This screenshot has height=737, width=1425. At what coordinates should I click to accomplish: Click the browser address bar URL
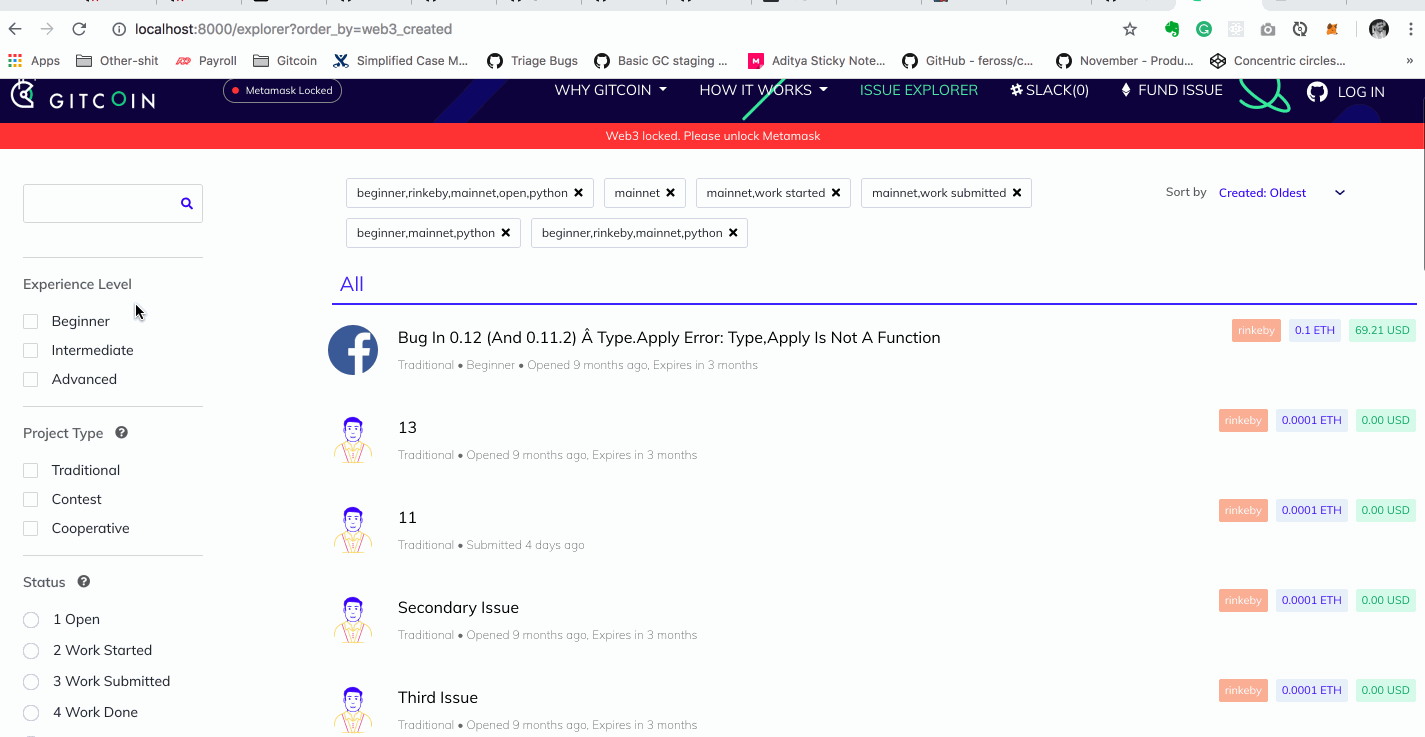click(x=293, y=29)
